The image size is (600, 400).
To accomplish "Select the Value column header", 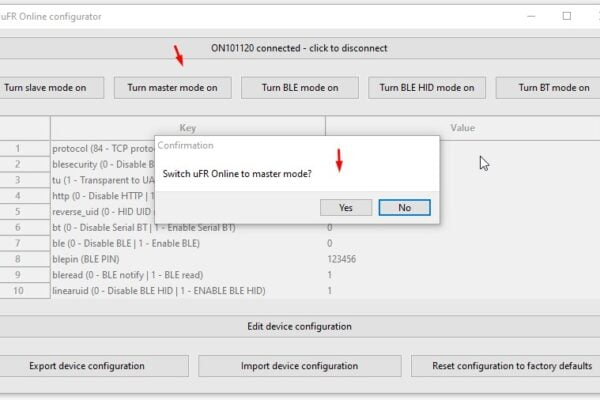I will coord(463,128).
